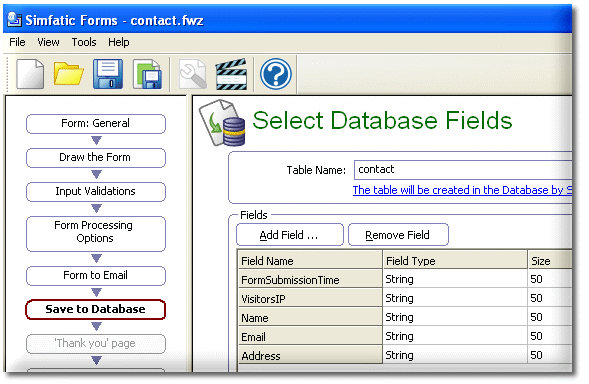Open help with the blue question mark icon
The image size is (589, 384).
pyautogui.click(x=276, y=74)
